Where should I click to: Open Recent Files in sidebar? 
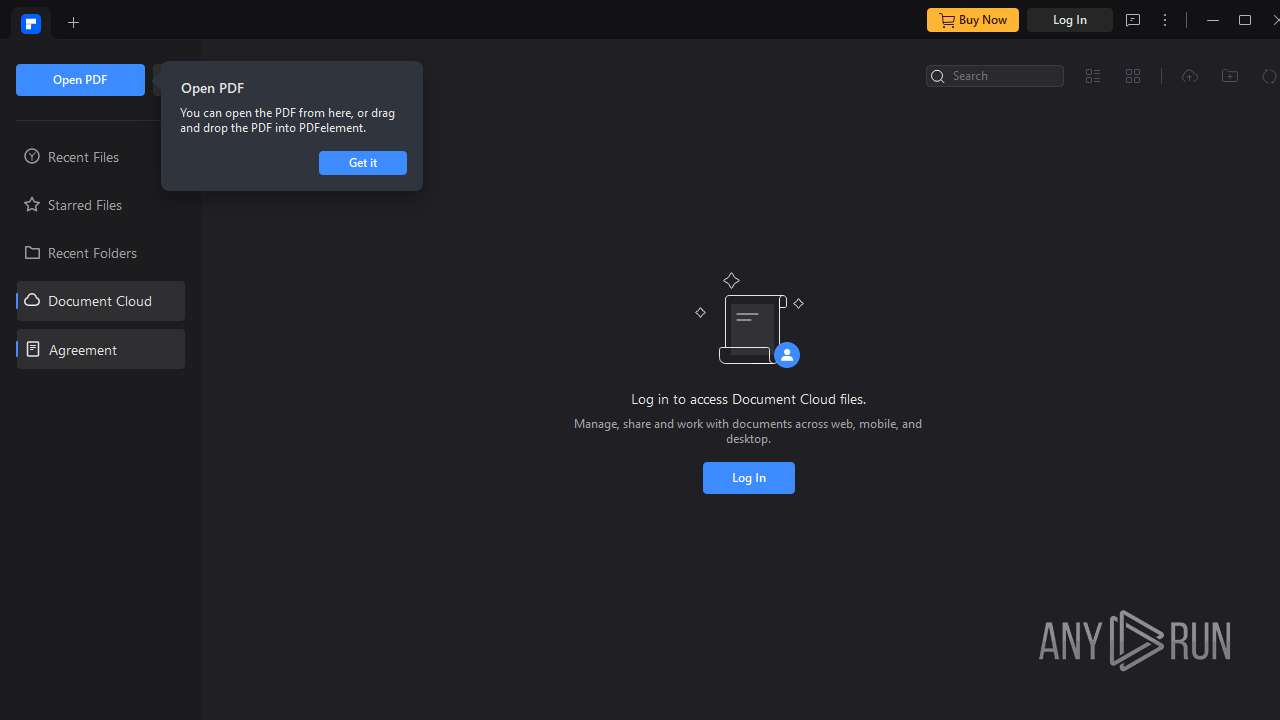[100, 157]
